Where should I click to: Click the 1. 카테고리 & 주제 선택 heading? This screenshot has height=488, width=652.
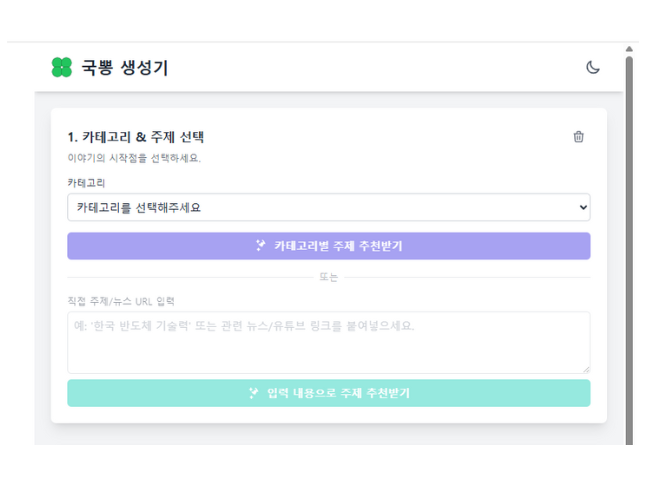136,137
